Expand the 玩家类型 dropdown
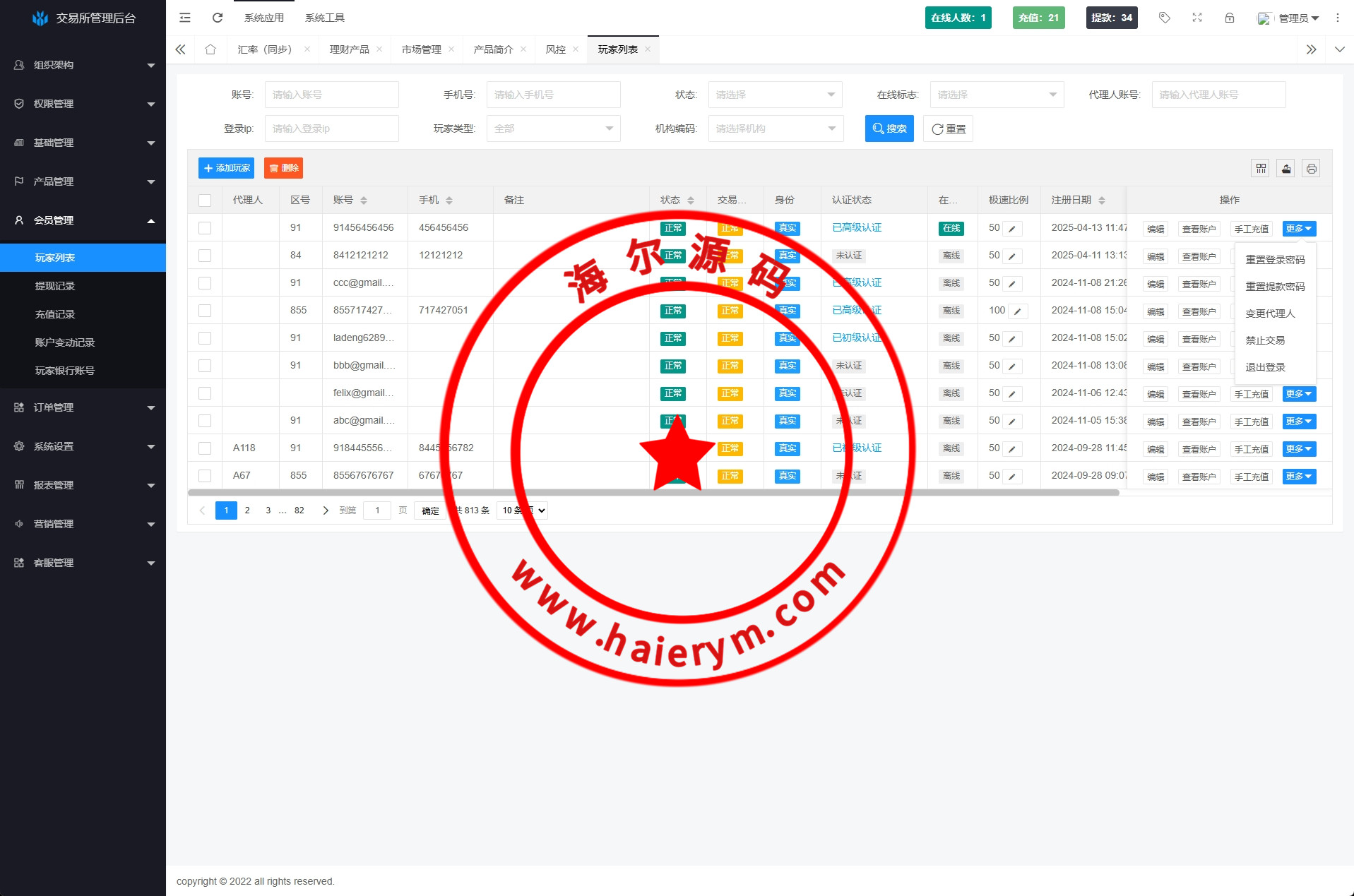 (553, 129)
